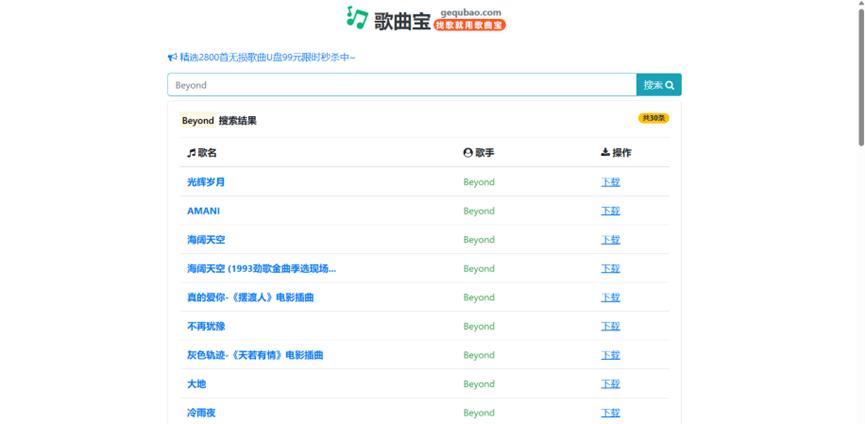
Task: Click the 歌手 column header
Action: (x=479, y=153)
